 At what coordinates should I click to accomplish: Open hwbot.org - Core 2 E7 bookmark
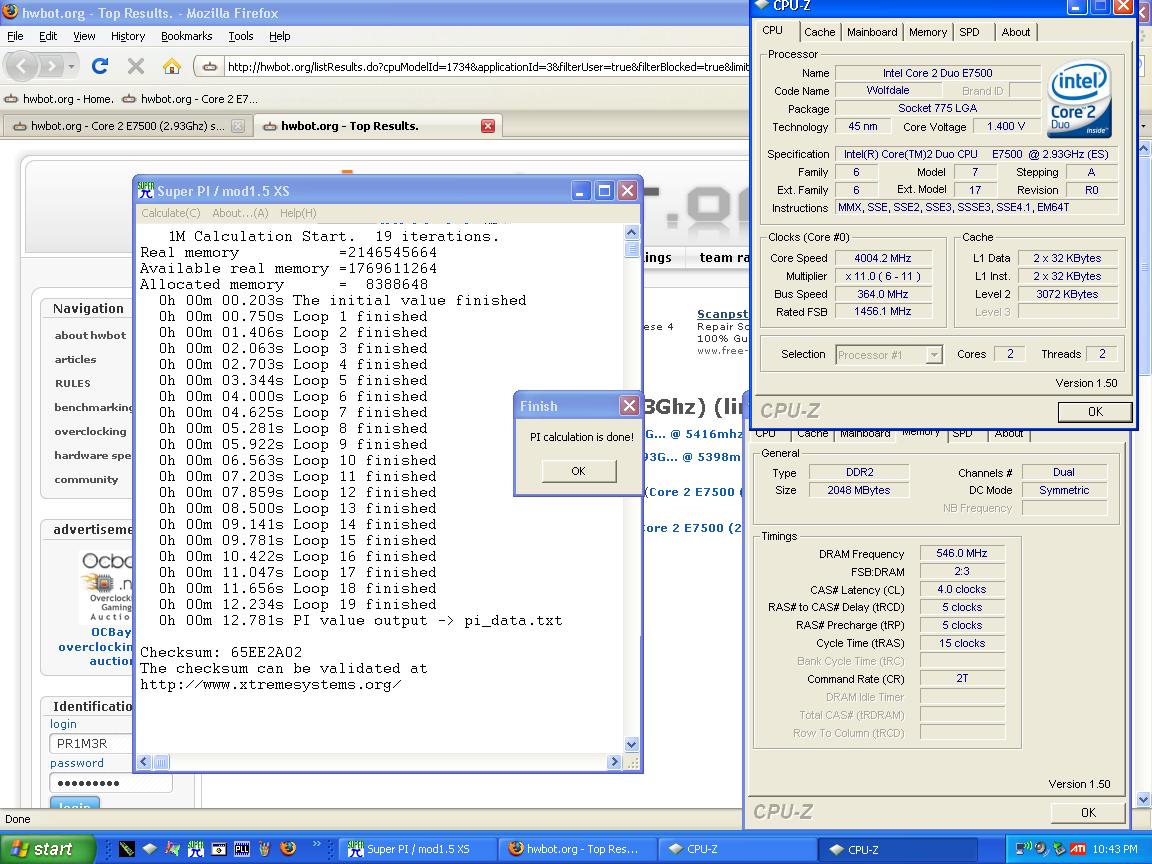[x=190, y=98]
